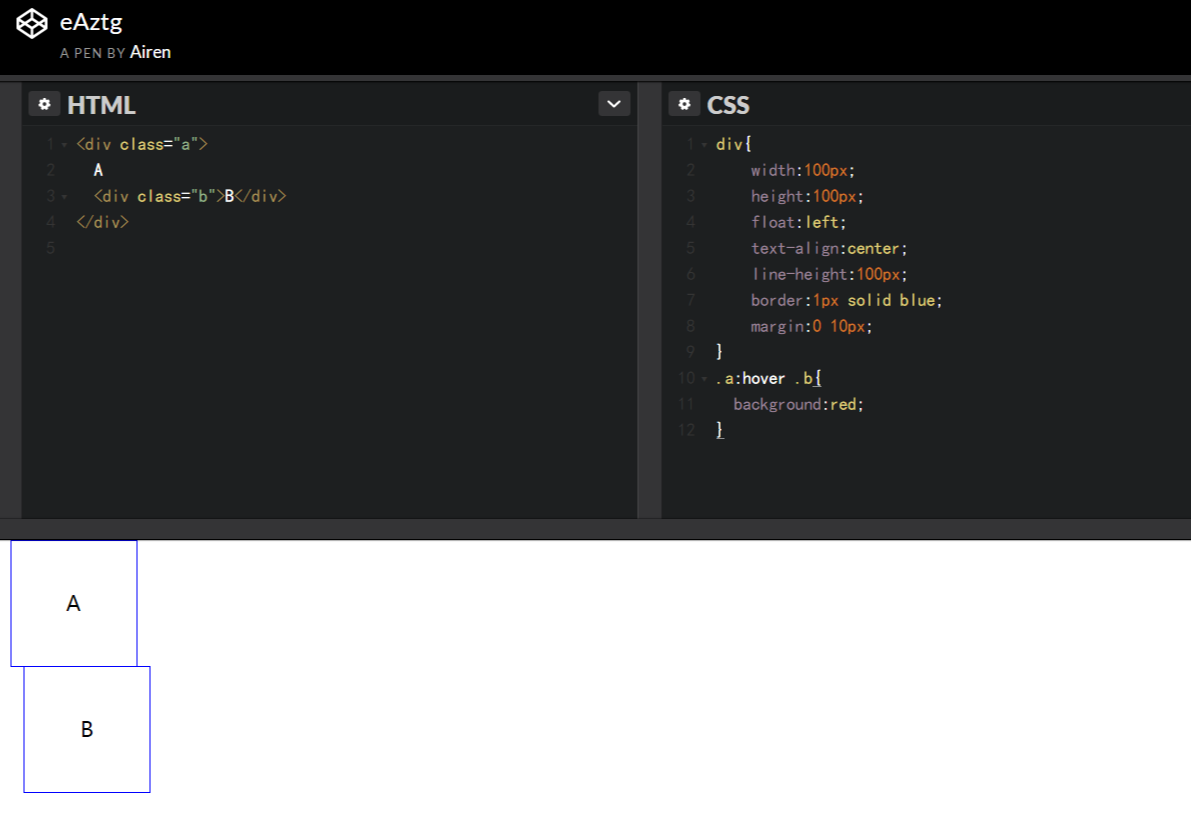
Task: Select the CSS panel header label
Action: click(730, 103)
